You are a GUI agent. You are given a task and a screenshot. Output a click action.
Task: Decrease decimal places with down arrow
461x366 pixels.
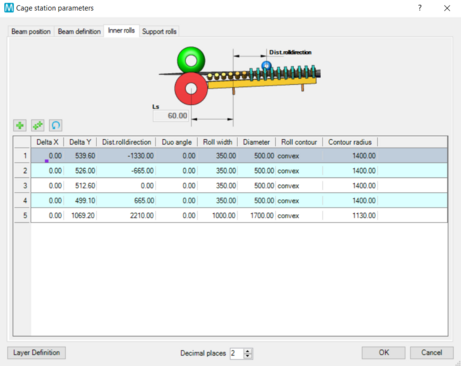[x=248, y=356]
